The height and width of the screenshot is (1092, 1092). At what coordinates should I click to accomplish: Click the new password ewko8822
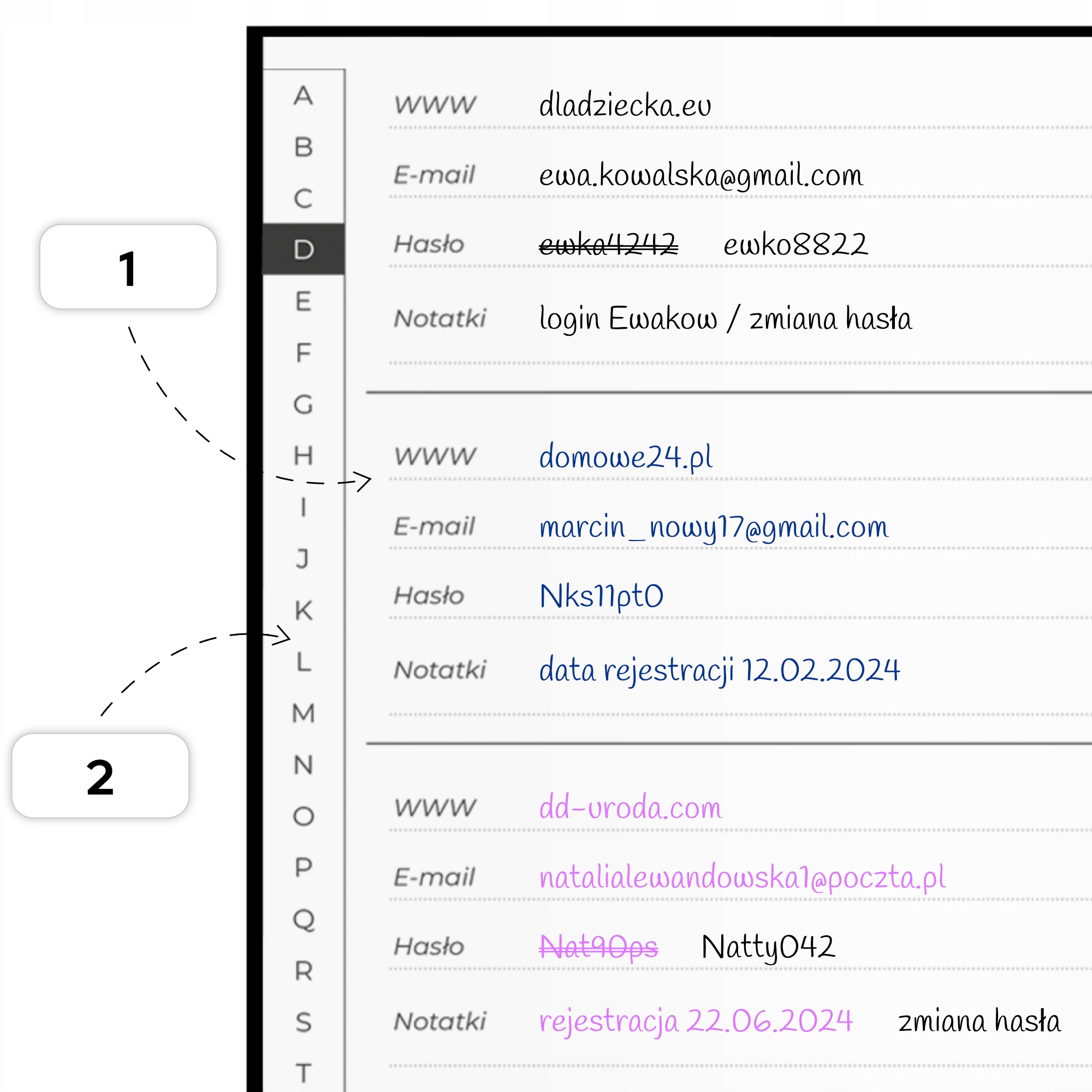click(796, 245)
